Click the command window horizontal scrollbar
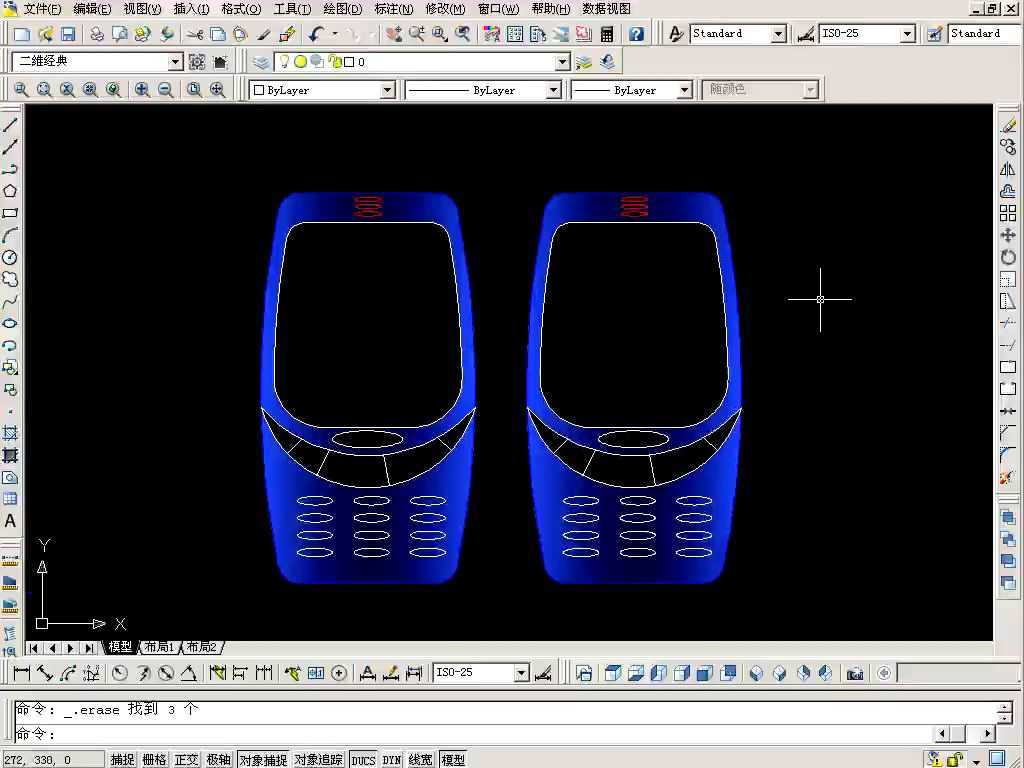Image resolution: width=1024 pixels, height=768 pixels. coord(963,734)
